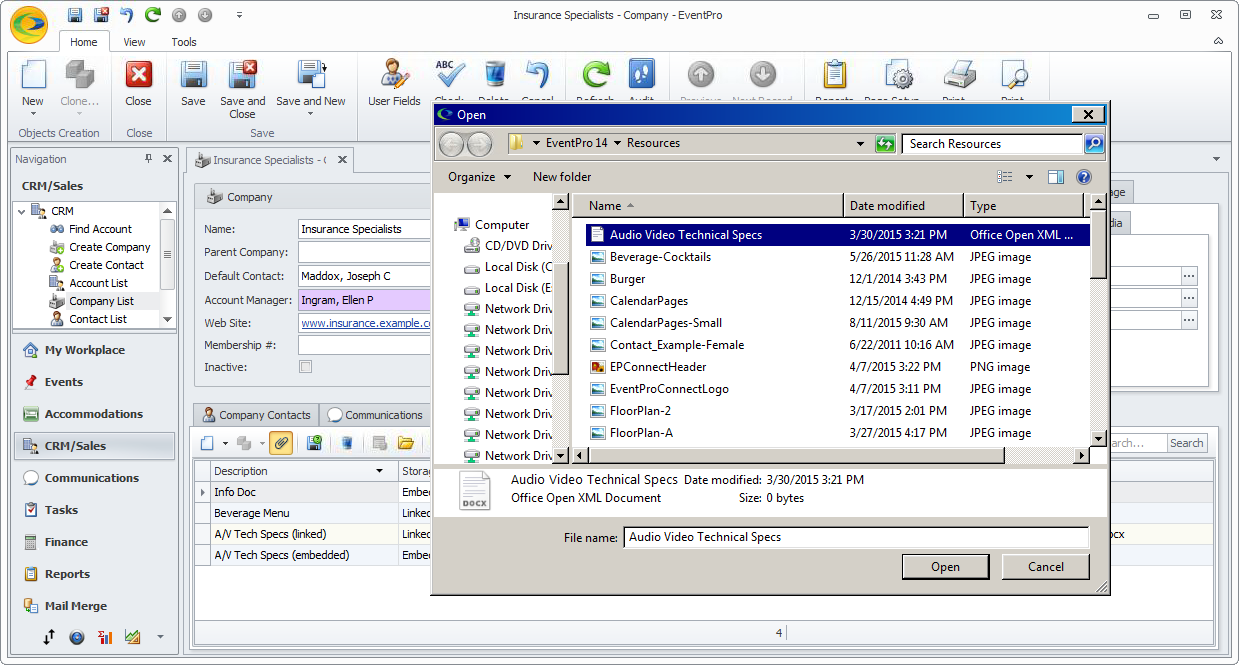The width and height of the screenshot is (1239, 665).
Task: Open the Events navigation section
Action: 94,382
